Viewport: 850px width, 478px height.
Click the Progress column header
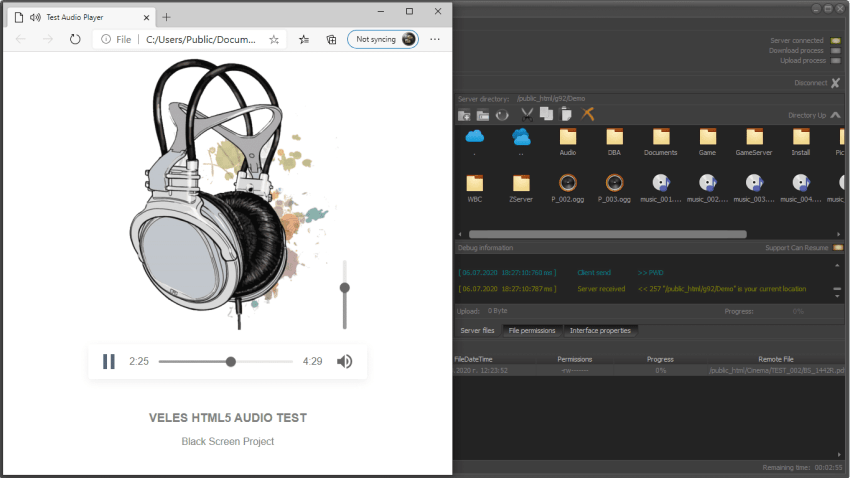tap(660, 359)
